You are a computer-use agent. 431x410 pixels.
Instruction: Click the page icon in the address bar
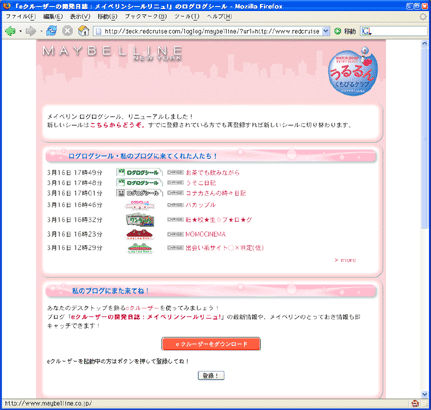(x=98, y=31)
